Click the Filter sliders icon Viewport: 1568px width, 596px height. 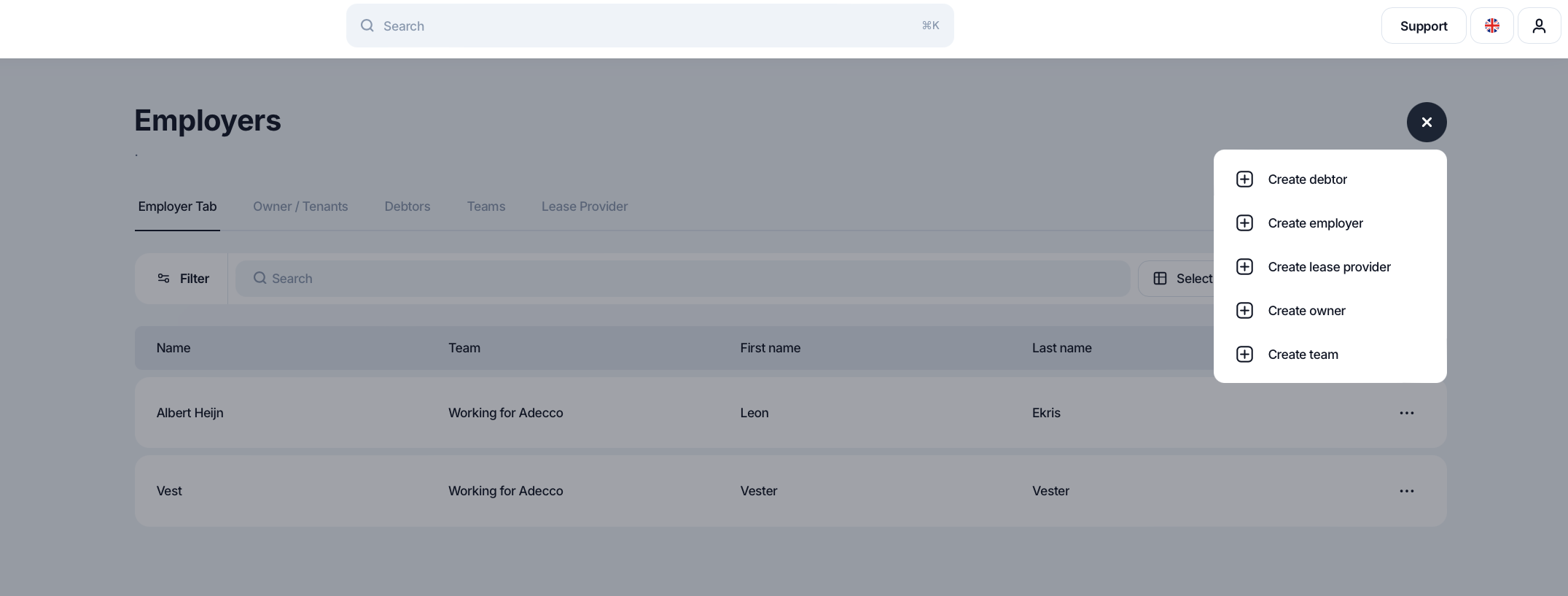point(163,279)
